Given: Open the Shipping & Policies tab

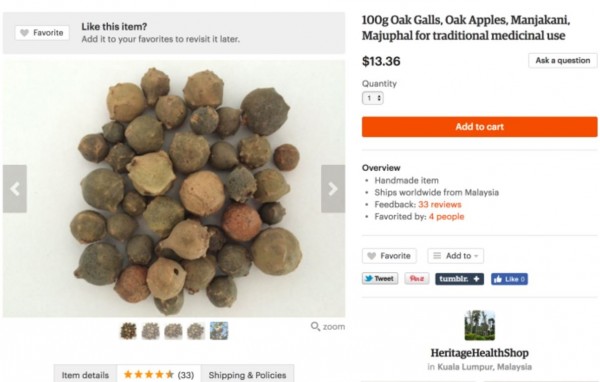Looking at the screenshot, I should 247,375.
